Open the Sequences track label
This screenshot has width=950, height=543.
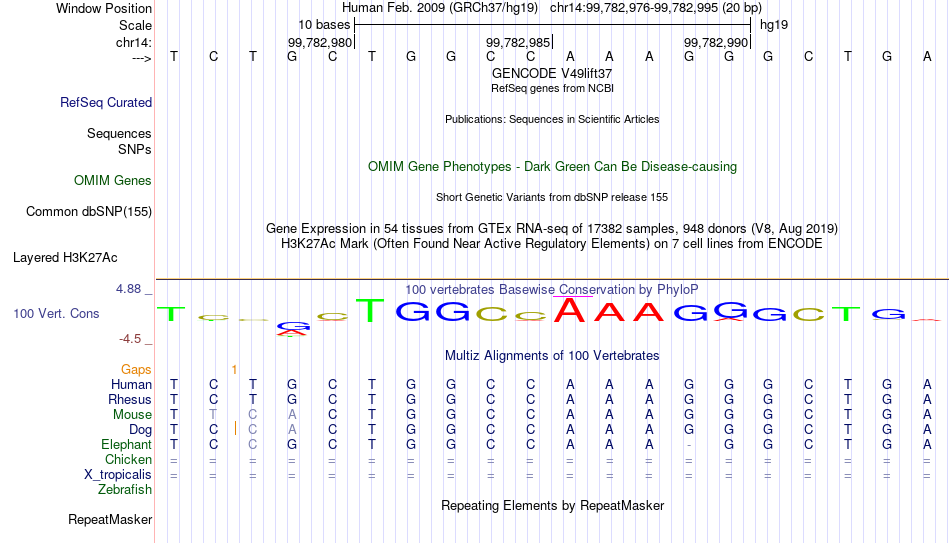pyautogui.click(x=119, y=133)
